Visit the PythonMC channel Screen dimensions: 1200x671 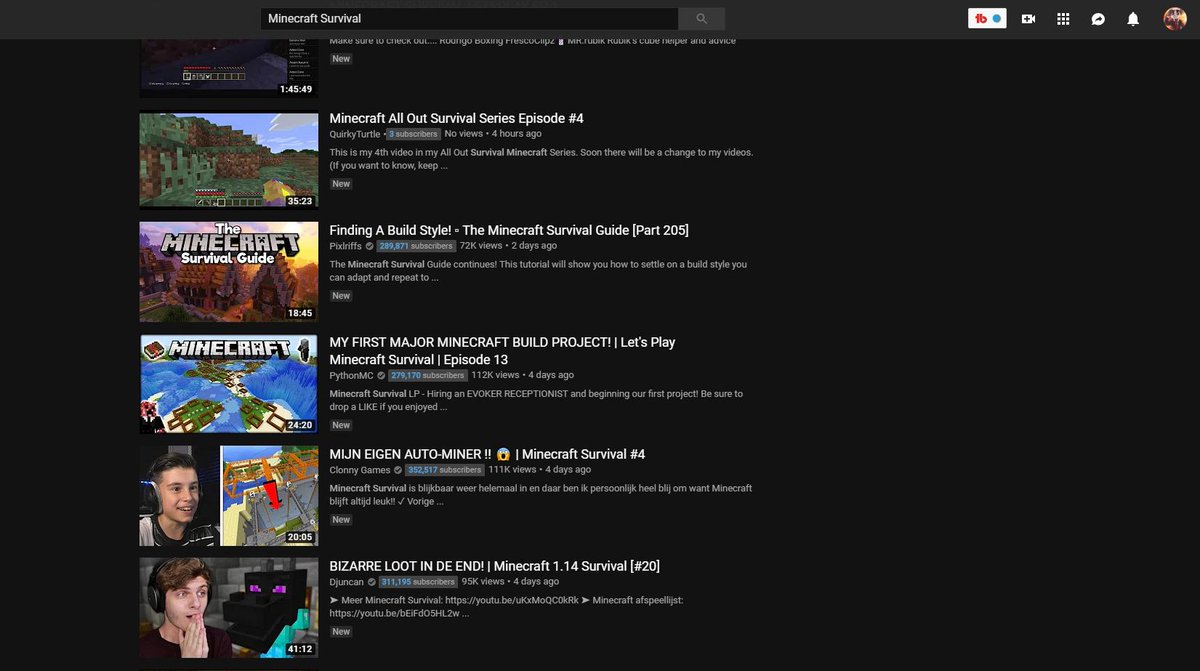pyautogui.click(x=351, y=375)
